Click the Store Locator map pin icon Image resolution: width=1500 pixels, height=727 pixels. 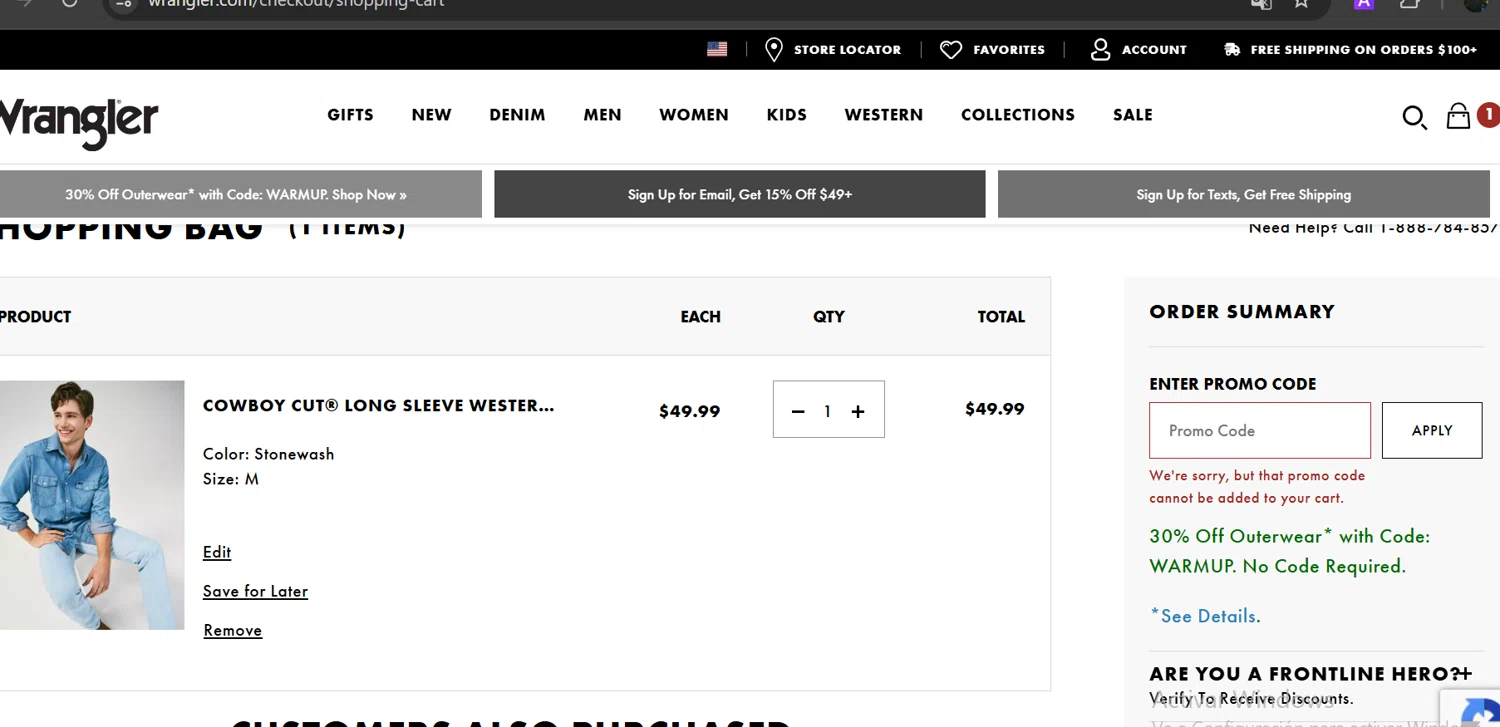[773, 50]
